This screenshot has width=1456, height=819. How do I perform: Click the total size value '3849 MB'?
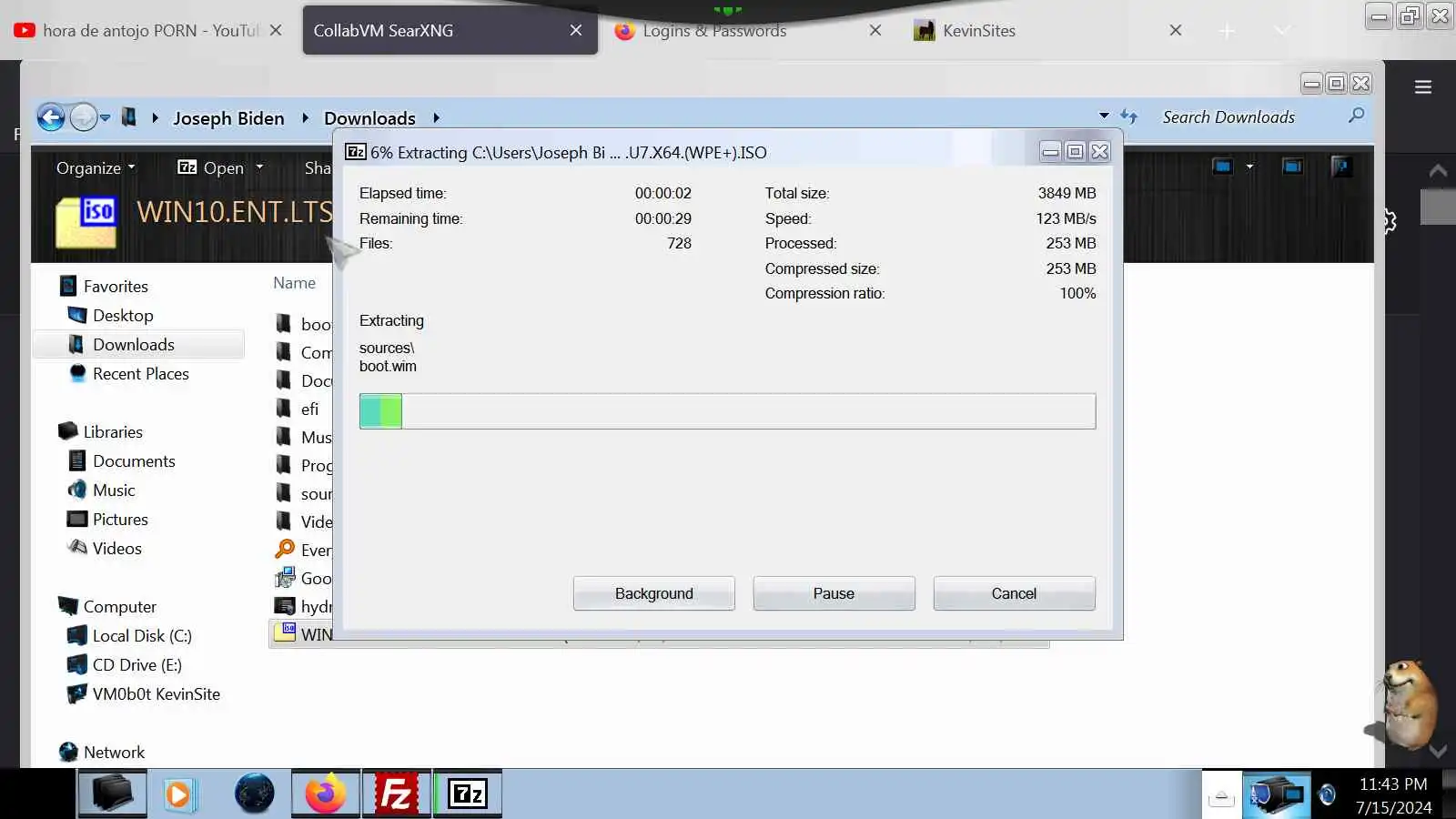pos(1067,194)
